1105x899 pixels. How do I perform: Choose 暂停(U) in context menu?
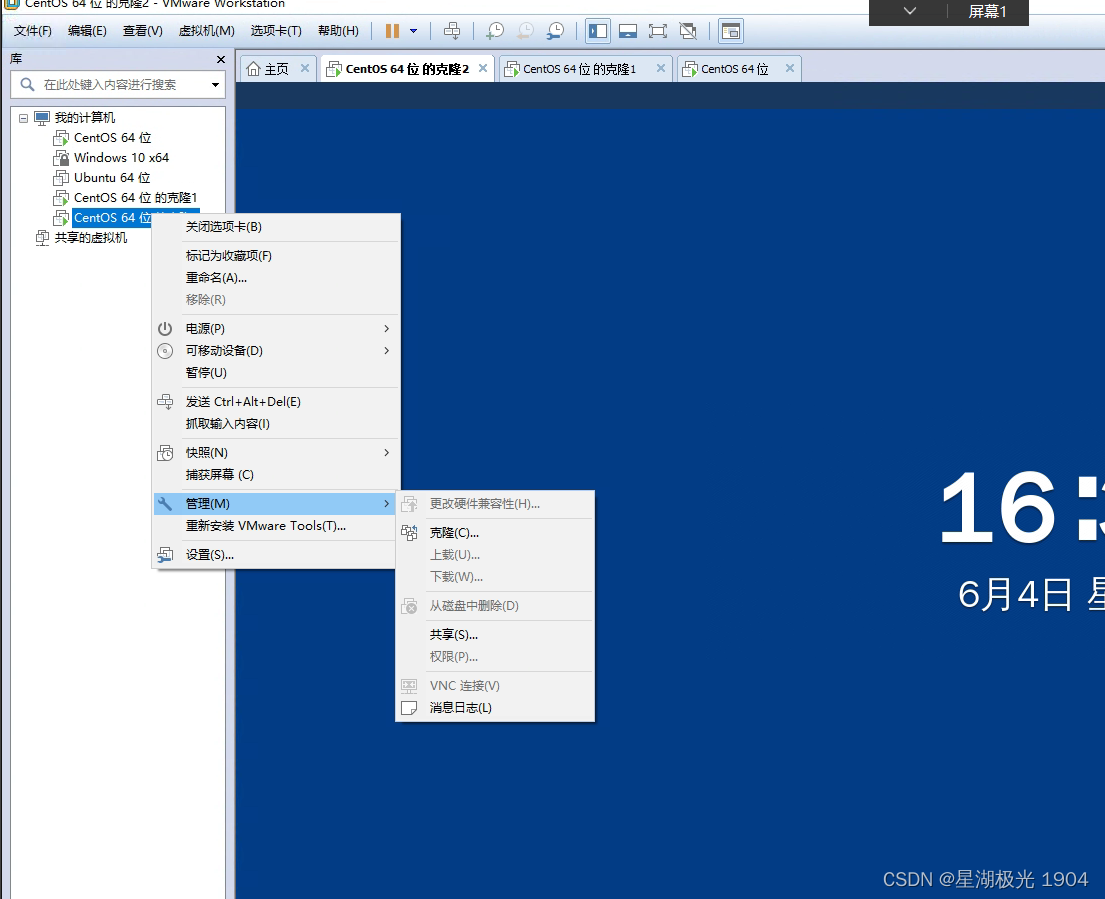(x=275, y=373)
